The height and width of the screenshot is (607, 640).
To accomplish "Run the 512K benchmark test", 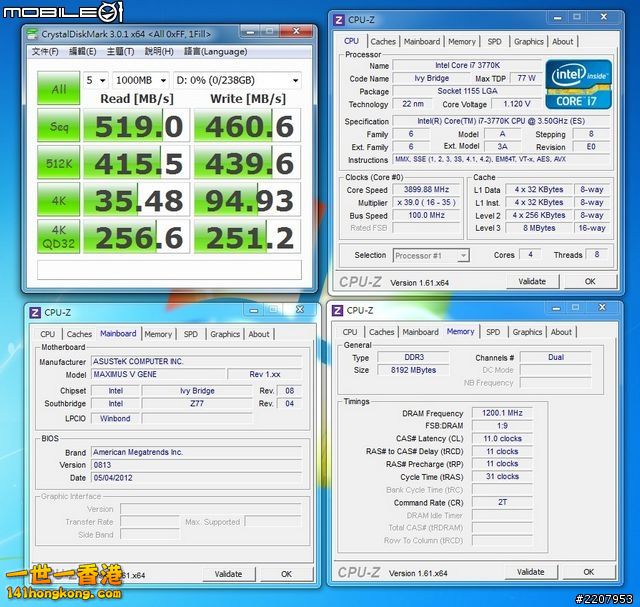I will [59, 163].
